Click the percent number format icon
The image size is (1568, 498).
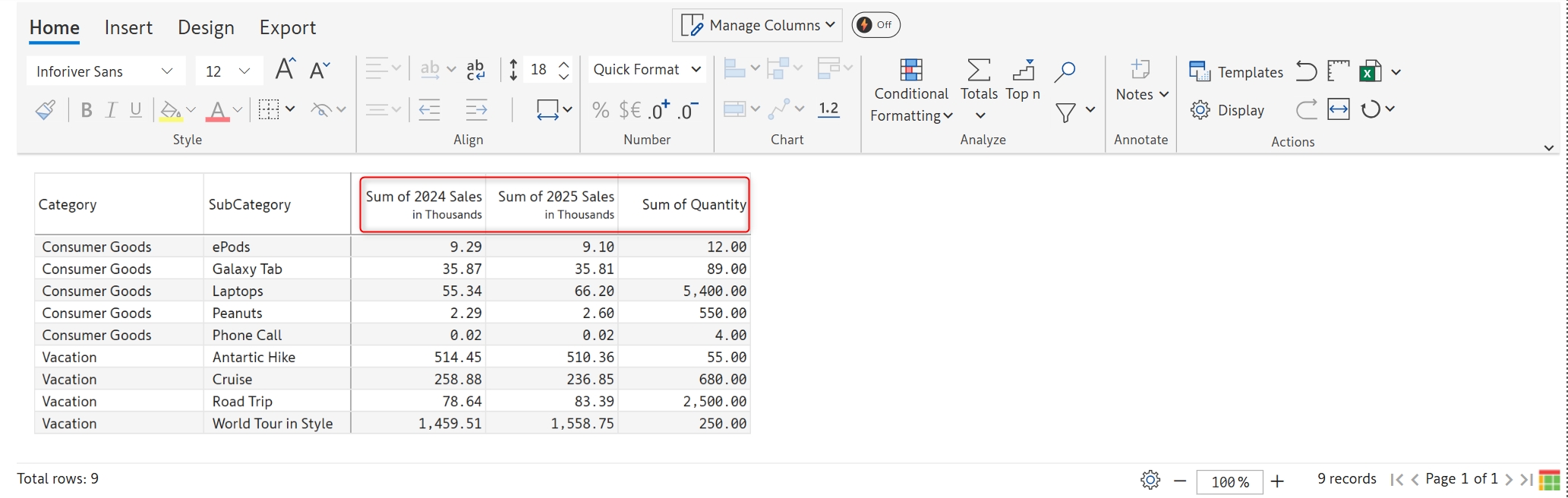pyautogui.click(x=600, y=110)
